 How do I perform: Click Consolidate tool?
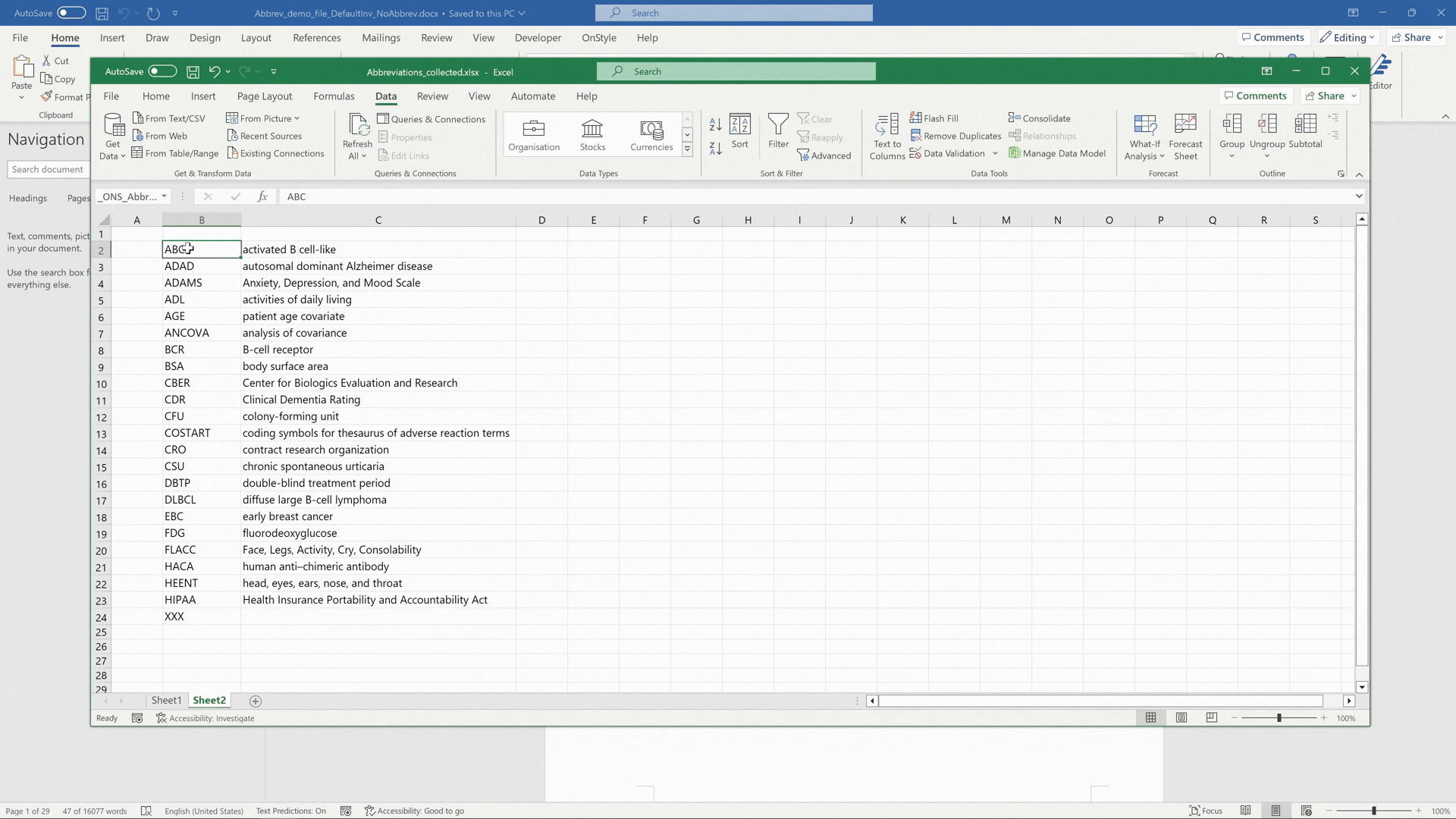[x=1040, y=118]
